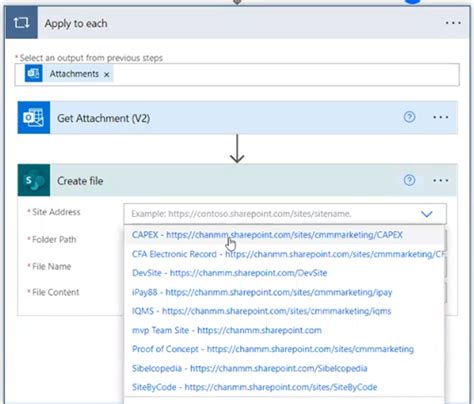The height and width of the screenshot is (404, 474).
Task: Collapse the Create file action header
Action: pos(237,180)
